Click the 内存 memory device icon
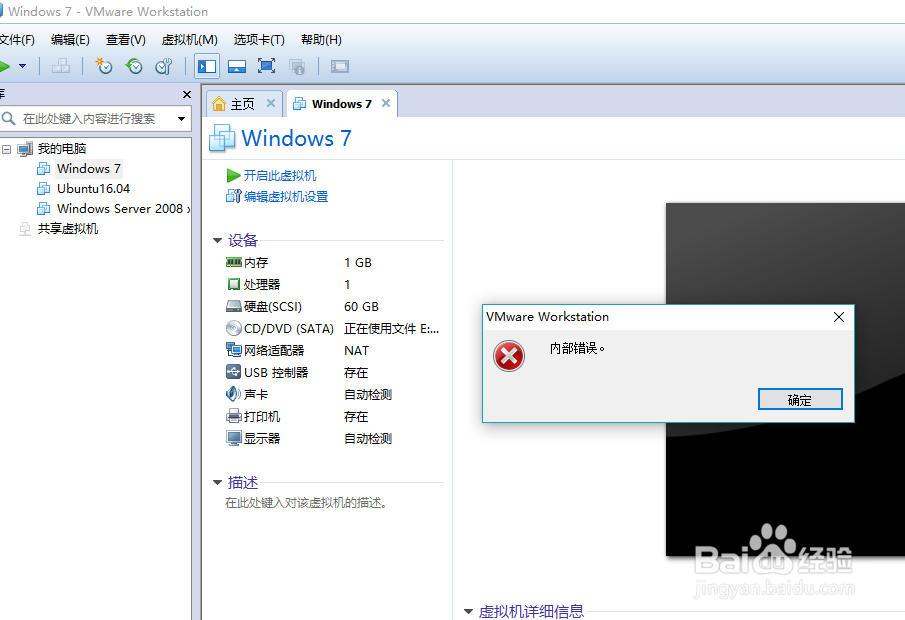This screenshot has height=620, width=905. click(233, 263)
